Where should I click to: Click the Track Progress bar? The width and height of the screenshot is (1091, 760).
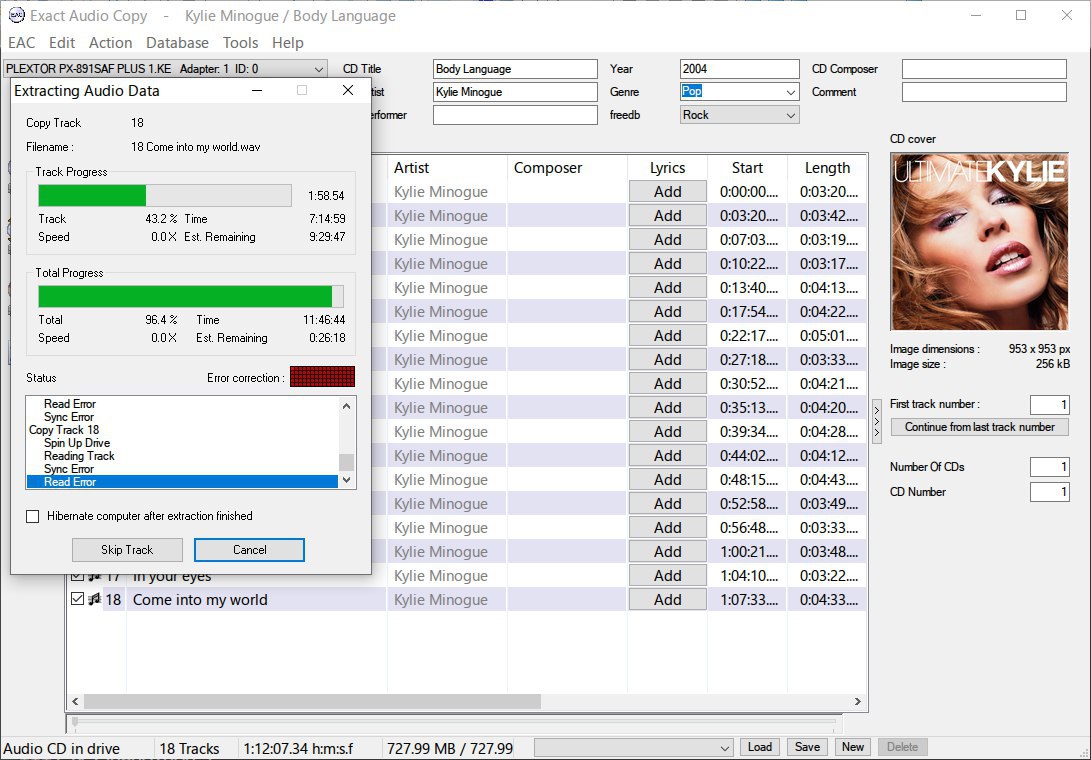[165, 196]
